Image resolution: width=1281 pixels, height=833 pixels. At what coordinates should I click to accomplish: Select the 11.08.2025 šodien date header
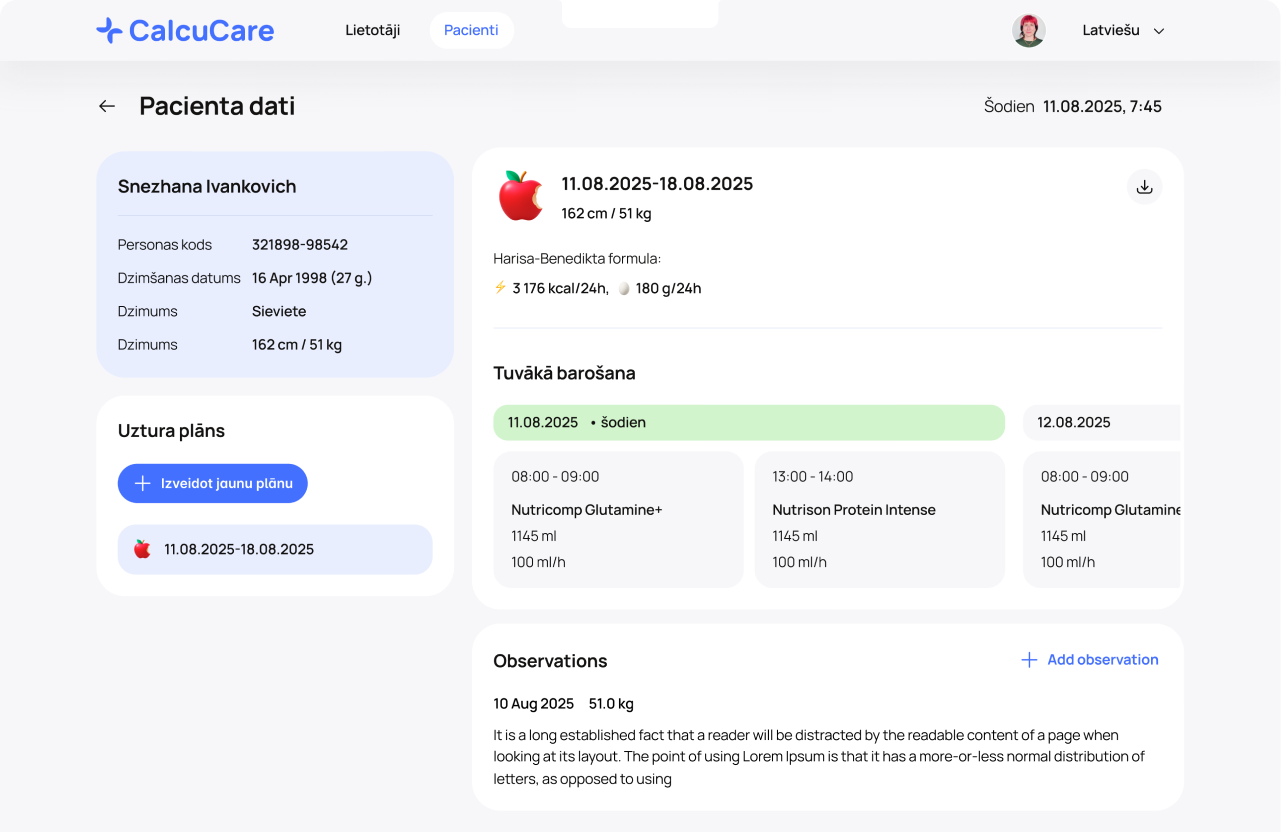tap(748, 422)
